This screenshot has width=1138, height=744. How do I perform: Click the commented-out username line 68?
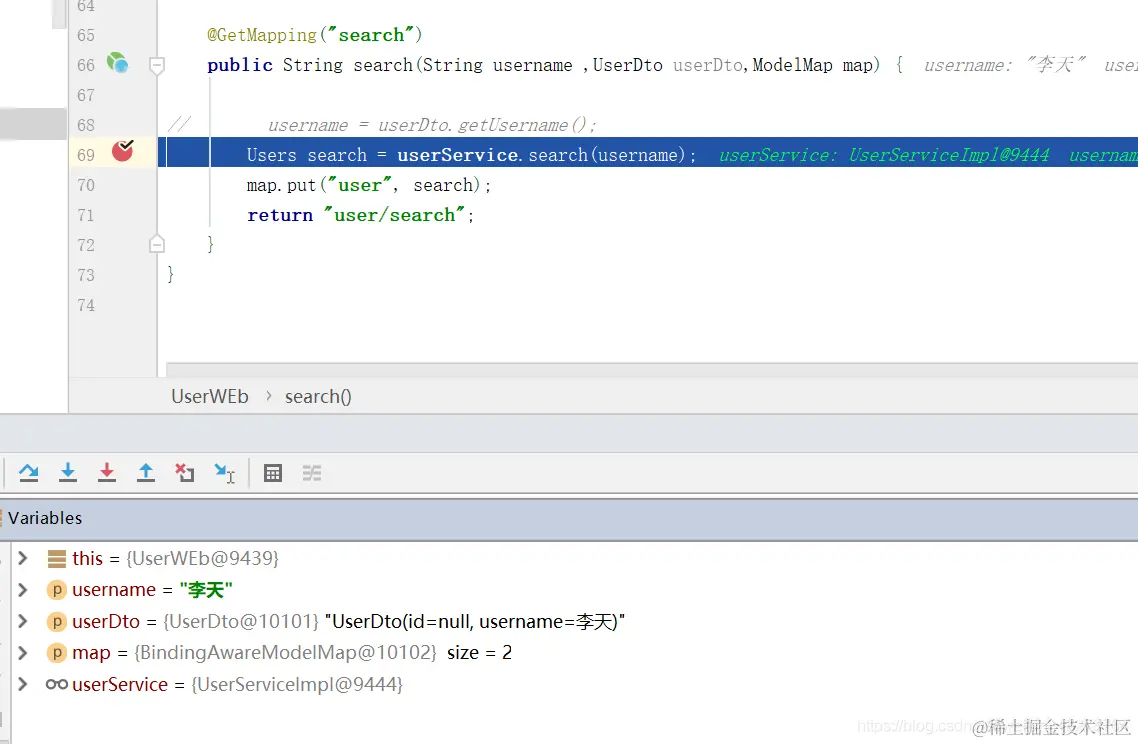pyautogui.click(x=432, y=125)
